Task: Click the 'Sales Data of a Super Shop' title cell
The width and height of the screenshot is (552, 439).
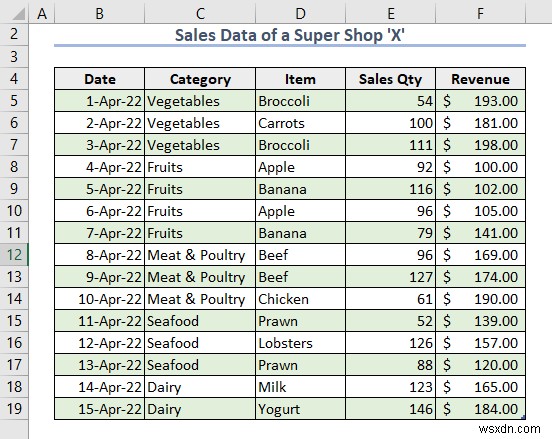Action: [290, 35]
